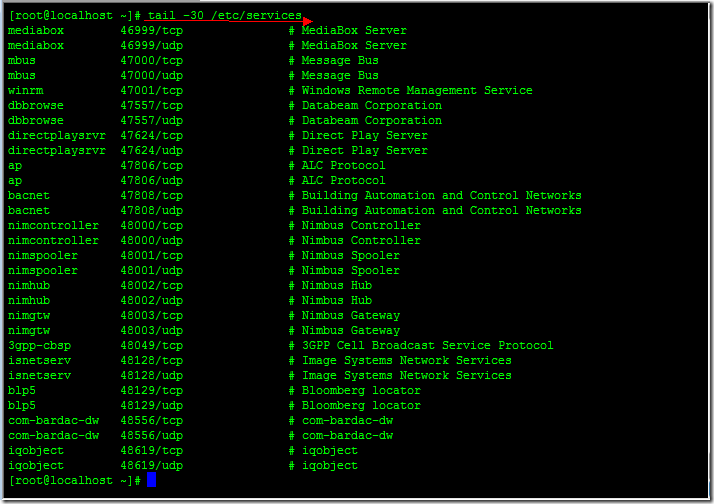Click dbbrowse name on the 47557/tcp row

[36, 106]
